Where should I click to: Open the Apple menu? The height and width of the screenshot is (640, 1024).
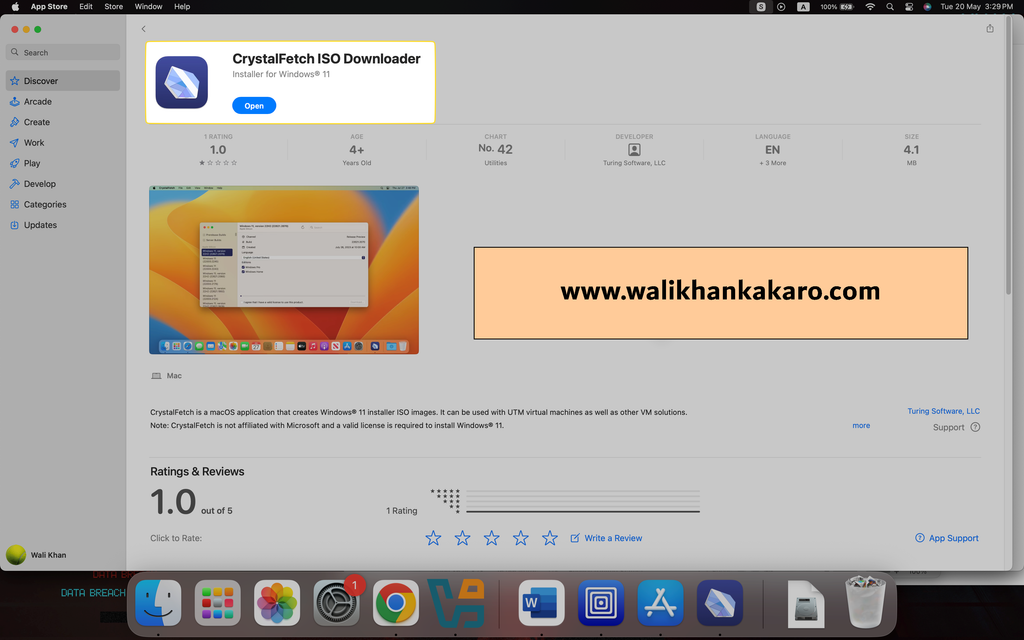pos(15,7)
